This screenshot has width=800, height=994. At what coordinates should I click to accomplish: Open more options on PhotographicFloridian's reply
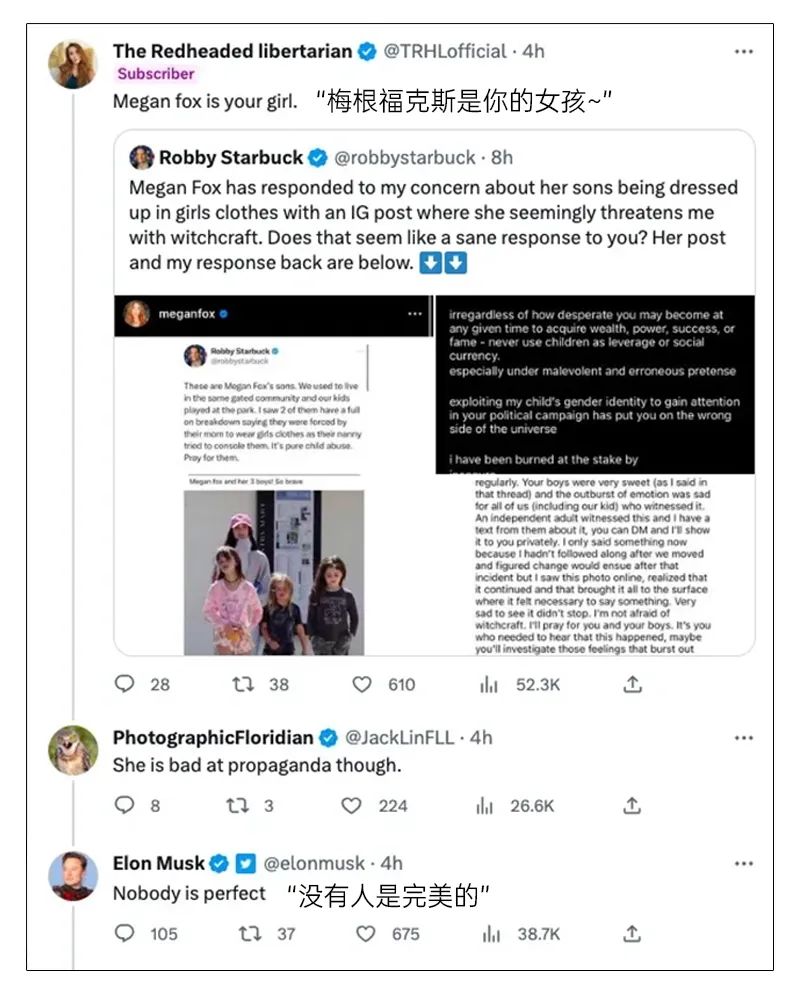pos(743,738)
